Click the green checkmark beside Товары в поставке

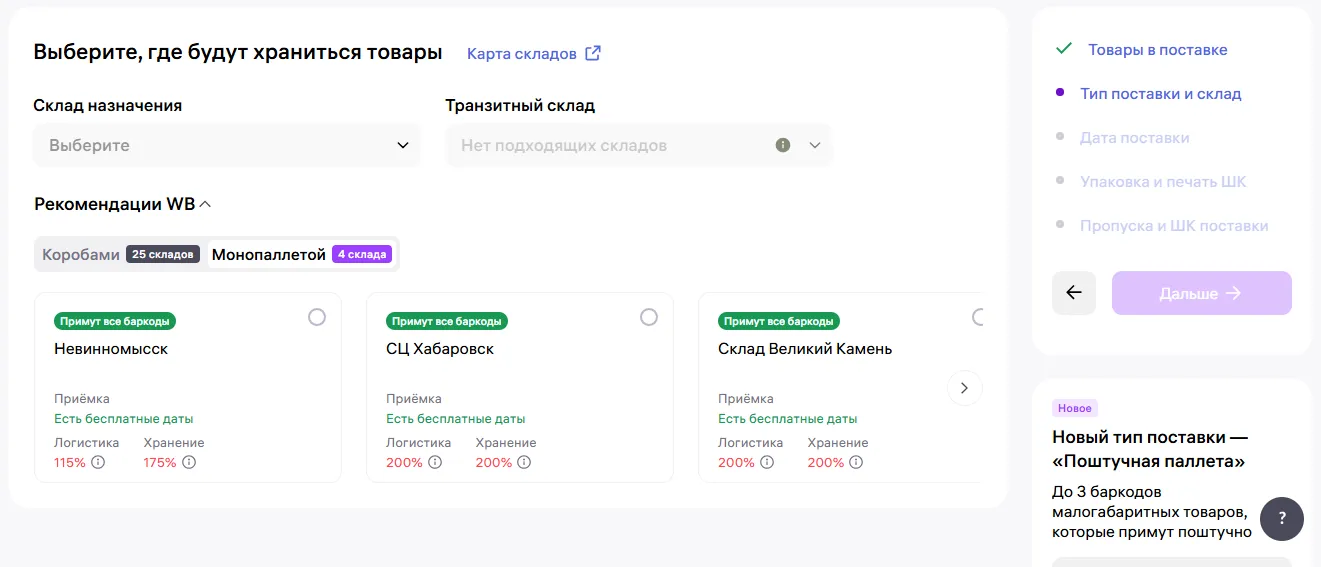click(x=1064, y=49)
